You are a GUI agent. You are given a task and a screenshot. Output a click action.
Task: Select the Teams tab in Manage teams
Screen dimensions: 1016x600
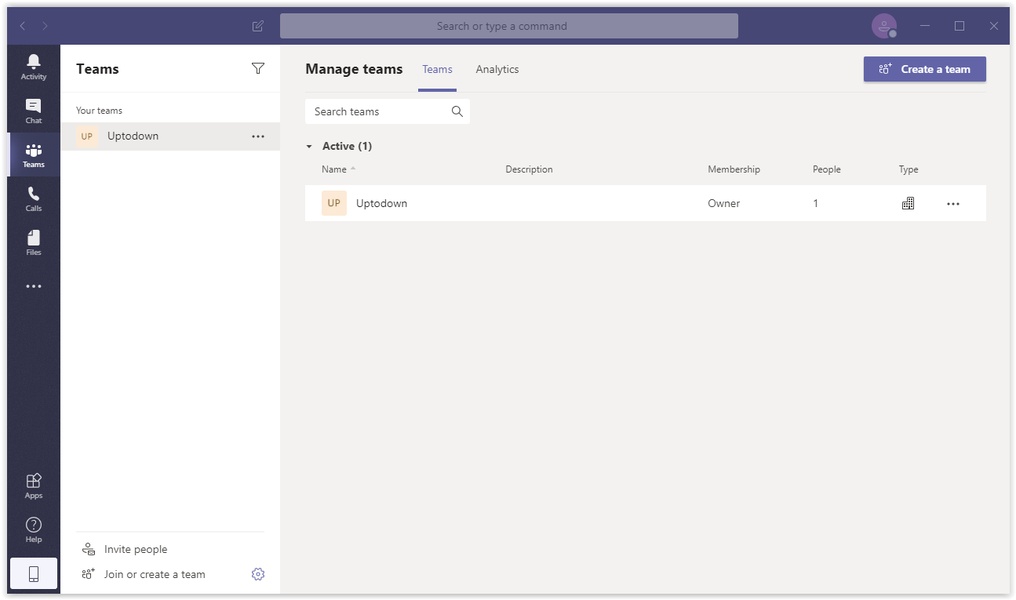[x=437, y=70]
